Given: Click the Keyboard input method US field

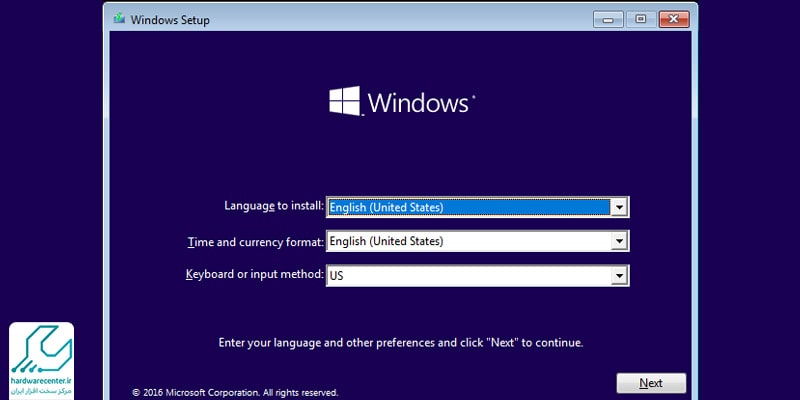Looking at the screenshot, I should tap(478, 276).
